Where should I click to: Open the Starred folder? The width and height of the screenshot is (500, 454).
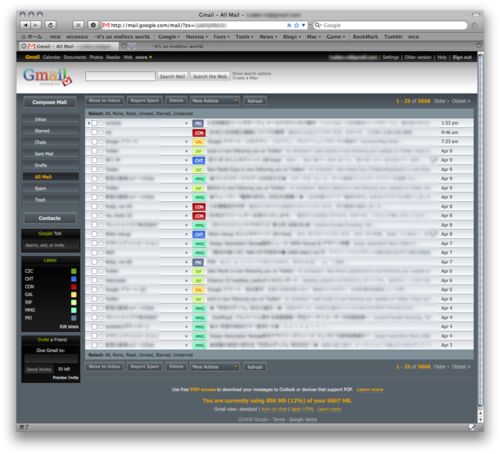click(x=51, y=131)
